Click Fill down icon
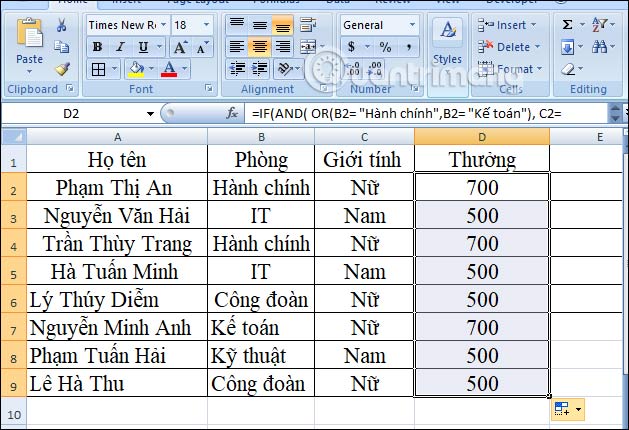The height and width of the screenshot is (430, 629). 567,47
